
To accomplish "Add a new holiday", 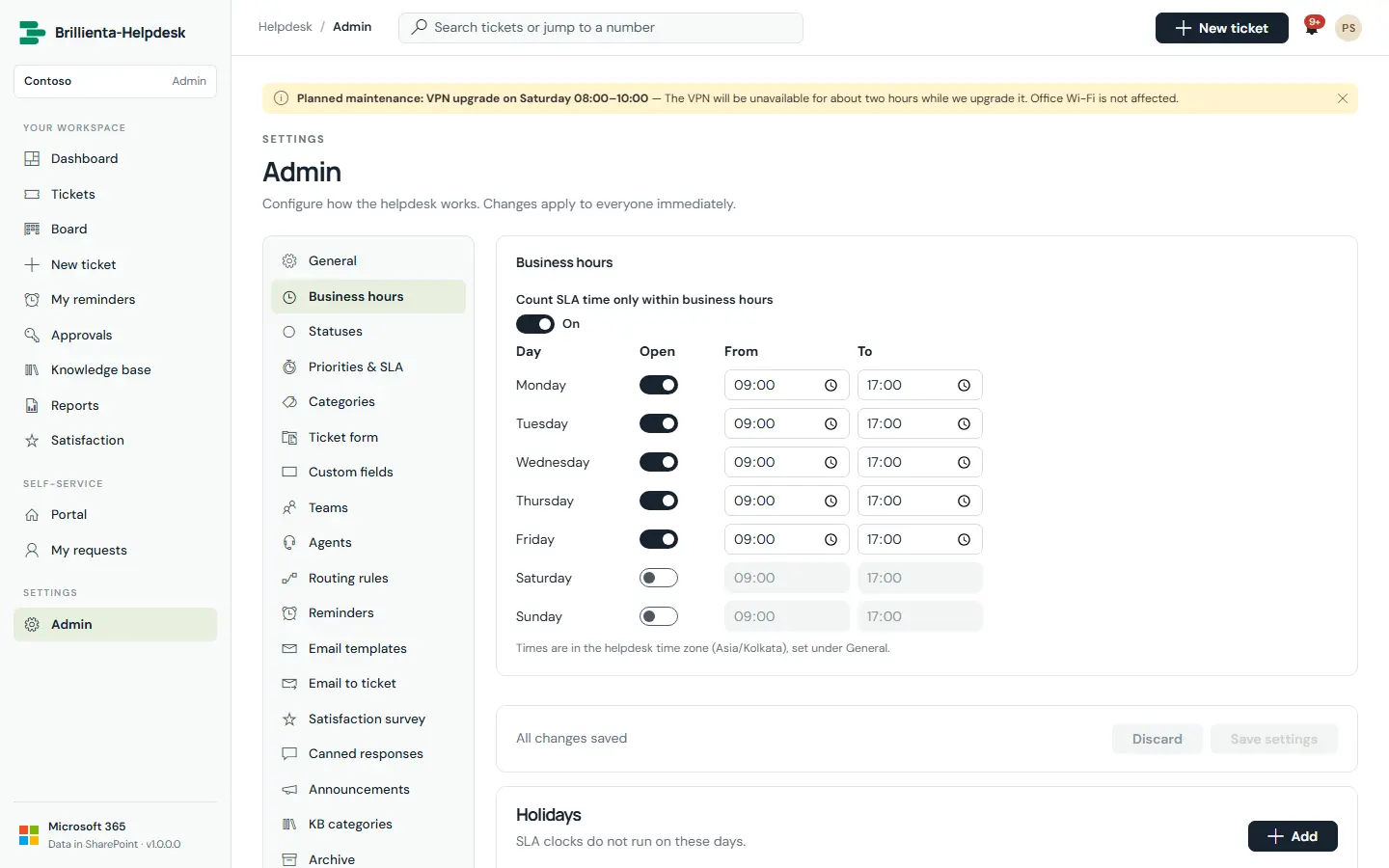I will click(1293, 836).
